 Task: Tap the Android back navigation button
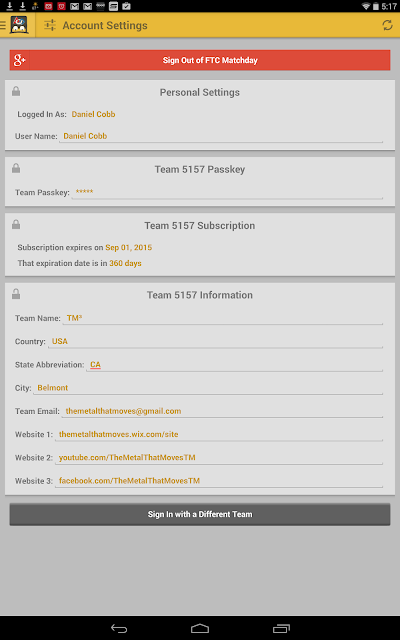[119, 629]
